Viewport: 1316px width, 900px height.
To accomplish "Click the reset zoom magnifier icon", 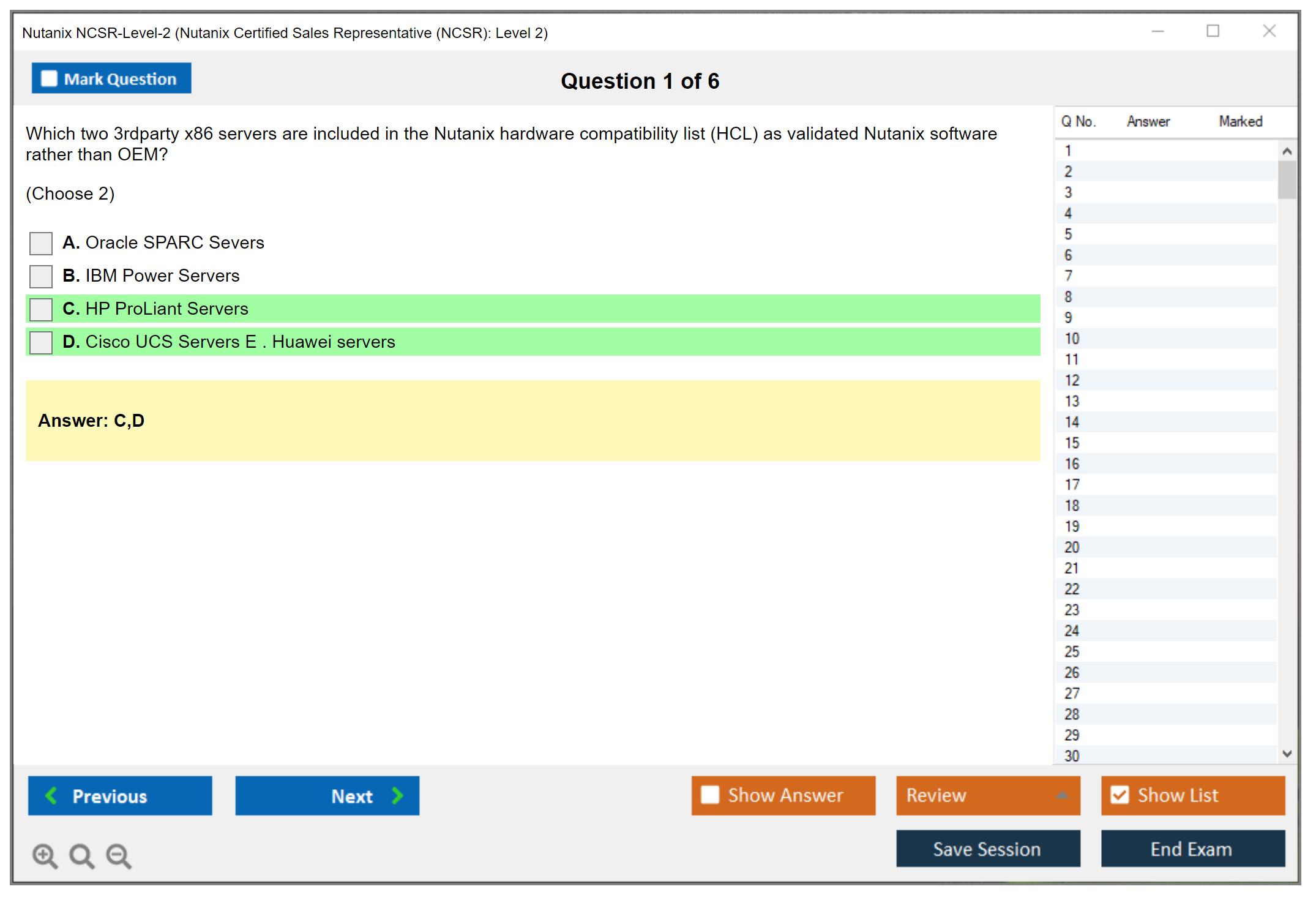I will (x=81, y=855).
